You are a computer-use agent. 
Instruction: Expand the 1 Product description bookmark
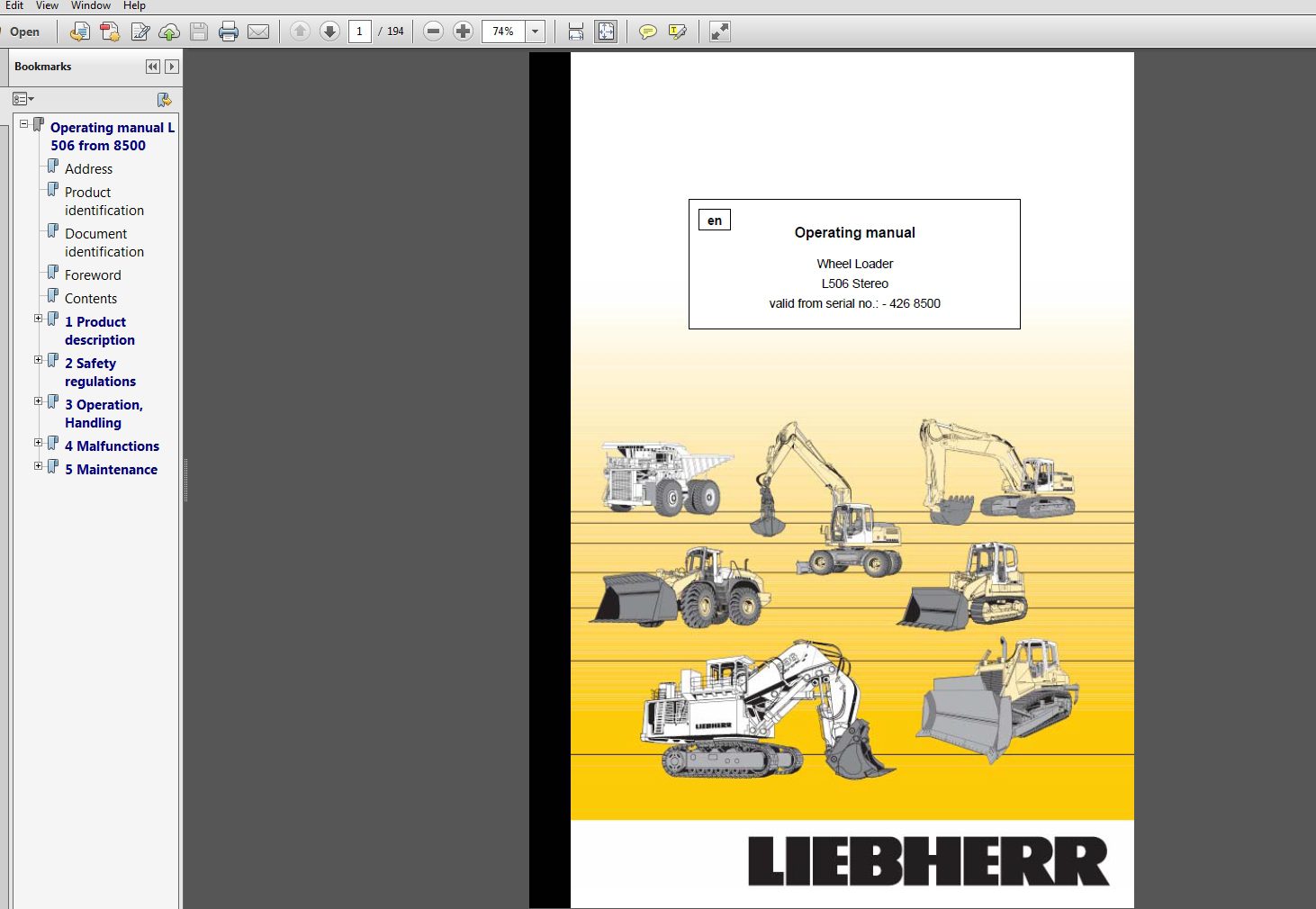point(39,319)
